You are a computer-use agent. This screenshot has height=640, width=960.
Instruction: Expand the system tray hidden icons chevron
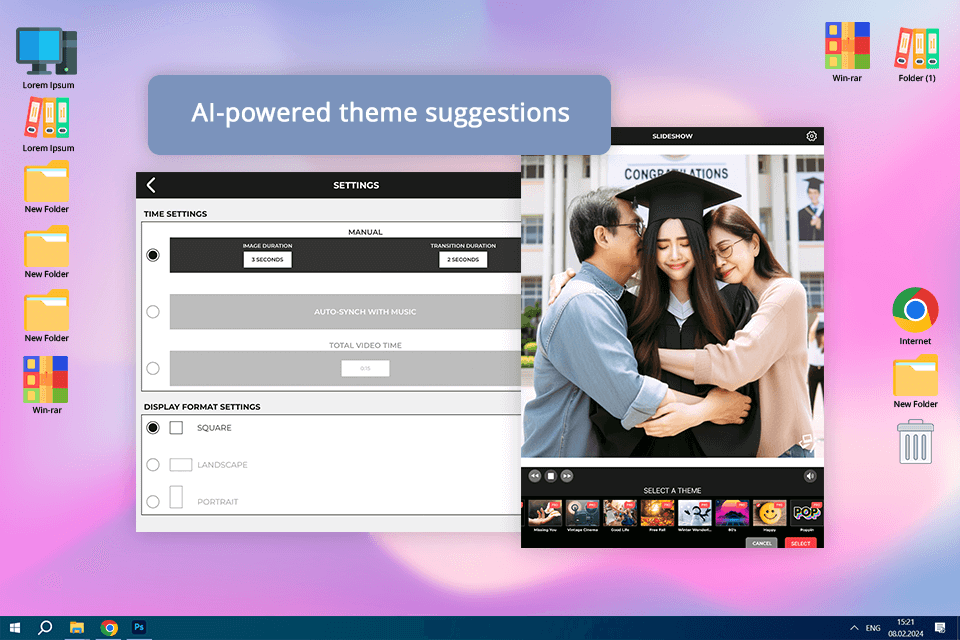click(x=854, y=628)
